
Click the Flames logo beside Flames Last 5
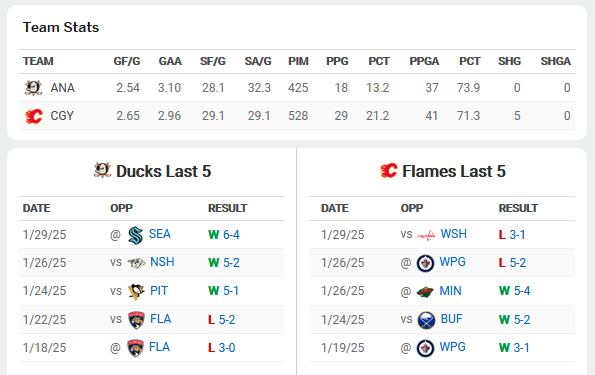389,171
